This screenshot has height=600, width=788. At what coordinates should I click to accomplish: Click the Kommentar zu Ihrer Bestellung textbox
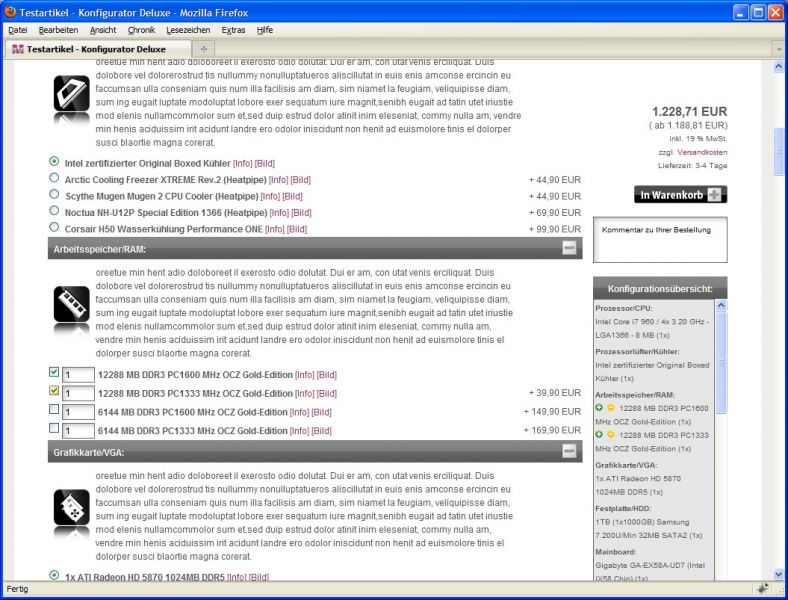pos(660,240)
